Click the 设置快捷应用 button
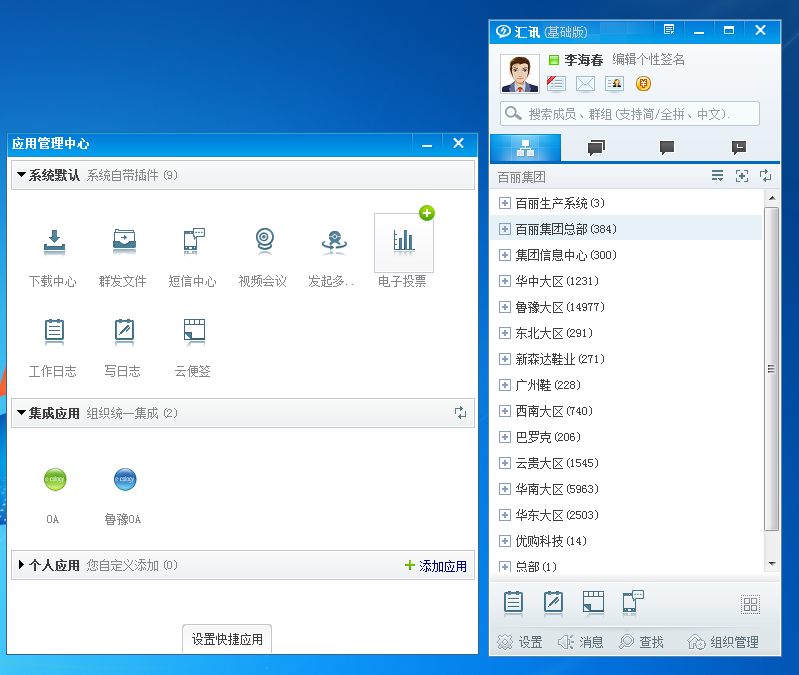 click(x=227, y=639)
